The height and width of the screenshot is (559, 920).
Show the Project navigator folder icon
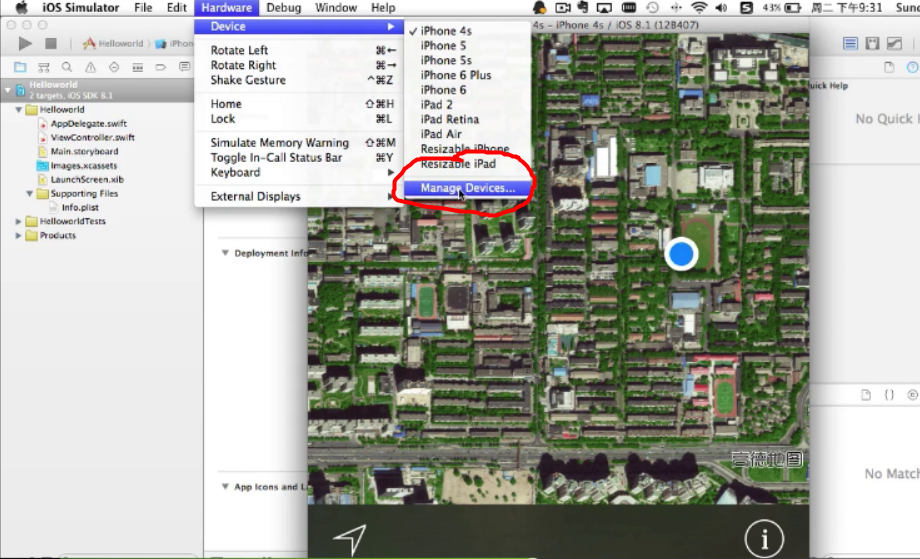click(20, 67)
